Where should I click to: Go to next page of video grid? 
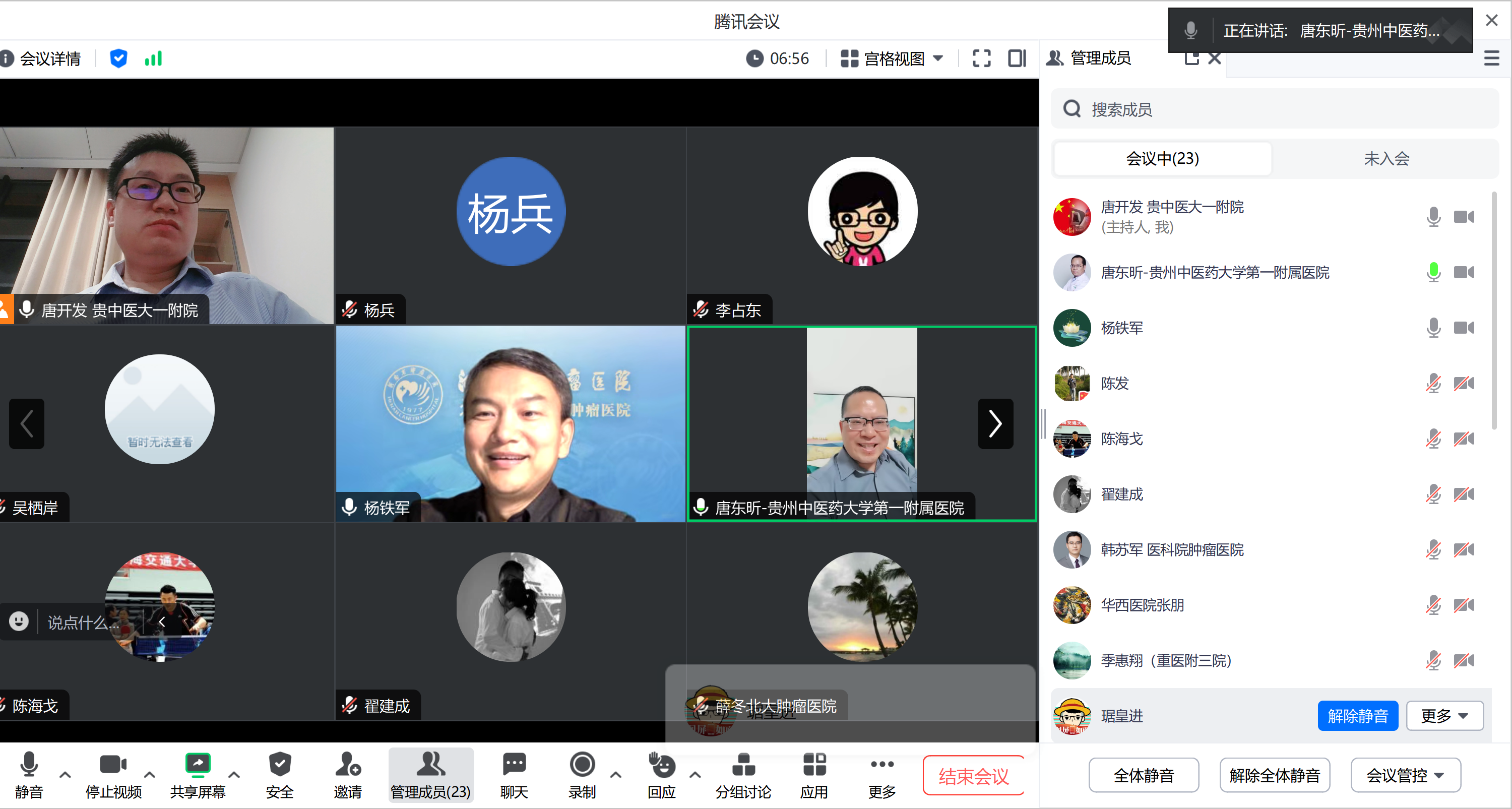click(x=995, y=423)
